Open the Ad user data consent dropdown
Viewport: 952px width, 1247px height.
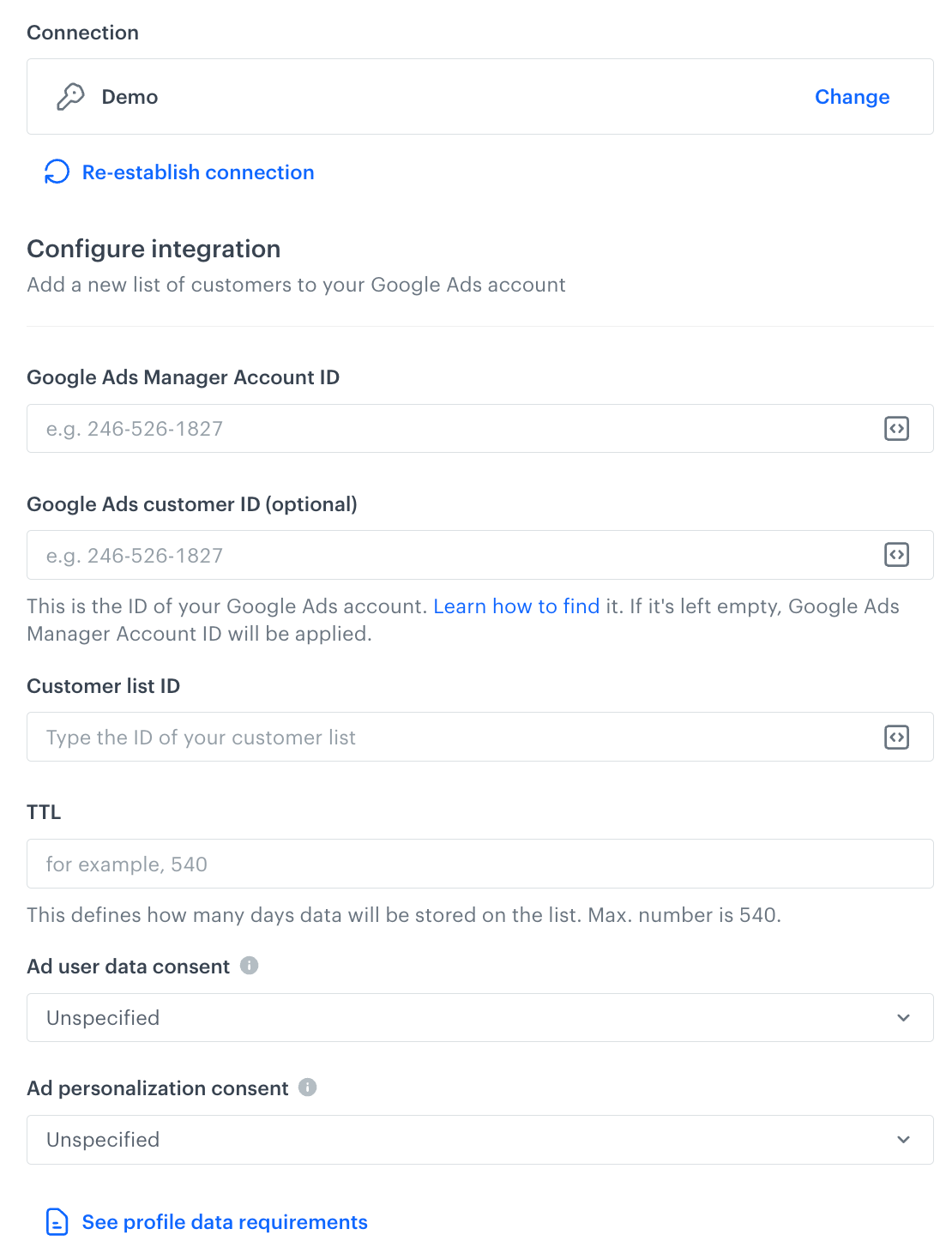coord(479,1017)
